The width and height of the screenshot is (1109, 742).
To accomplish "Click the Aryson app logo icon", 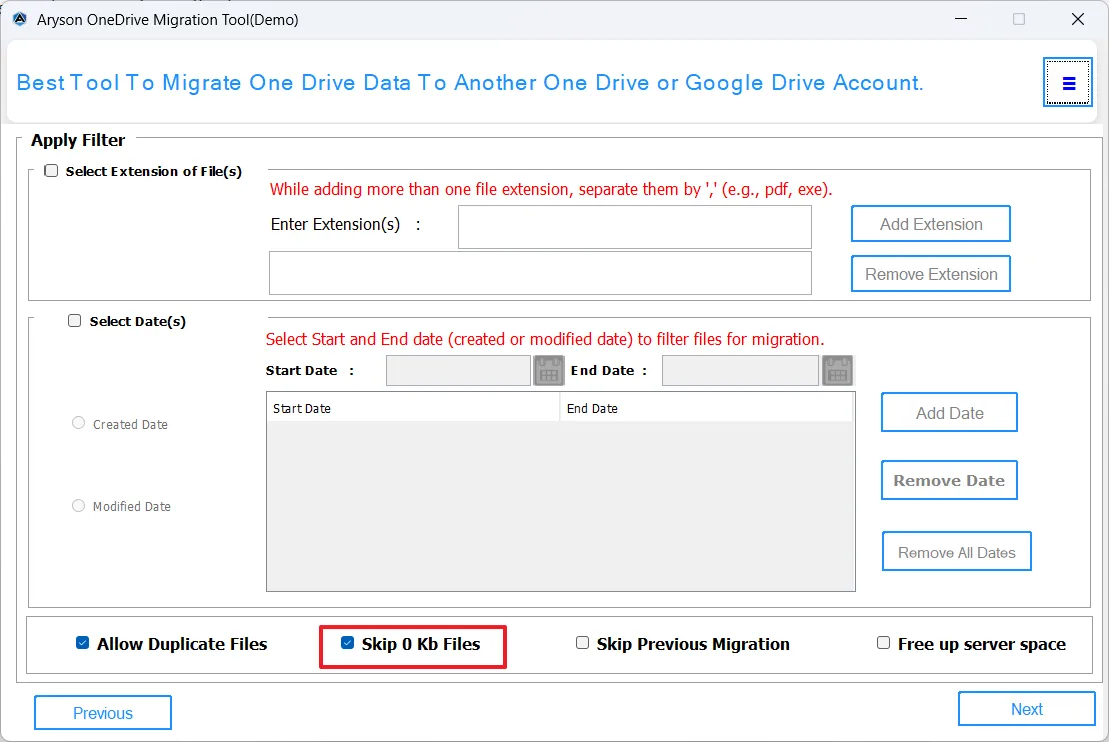I will click(19, 19).
